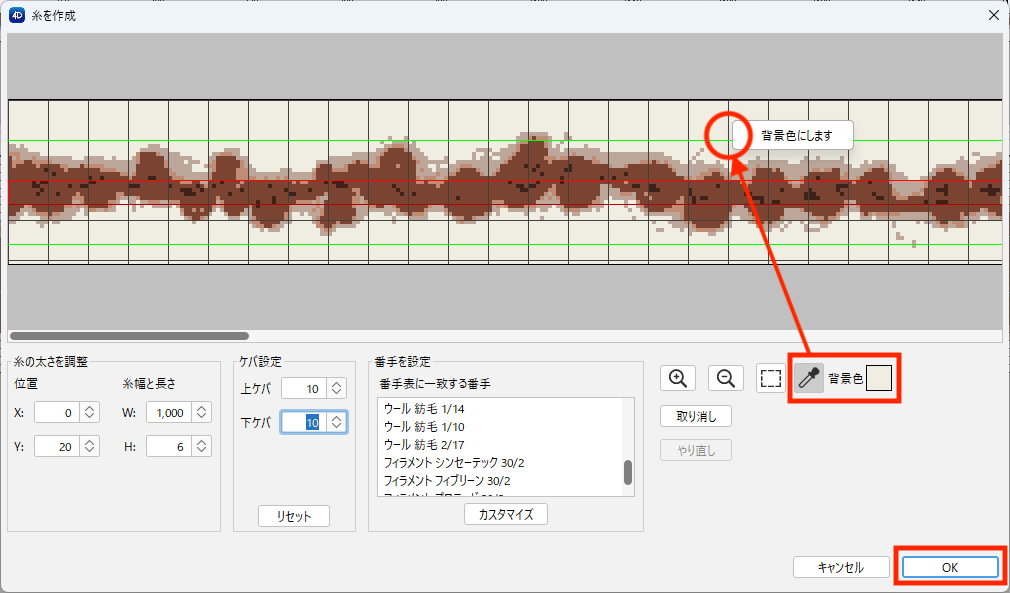Viewport: 1010px width, 593px height.
Task: Click the zoom in magnifier icon
Action: 678,378
